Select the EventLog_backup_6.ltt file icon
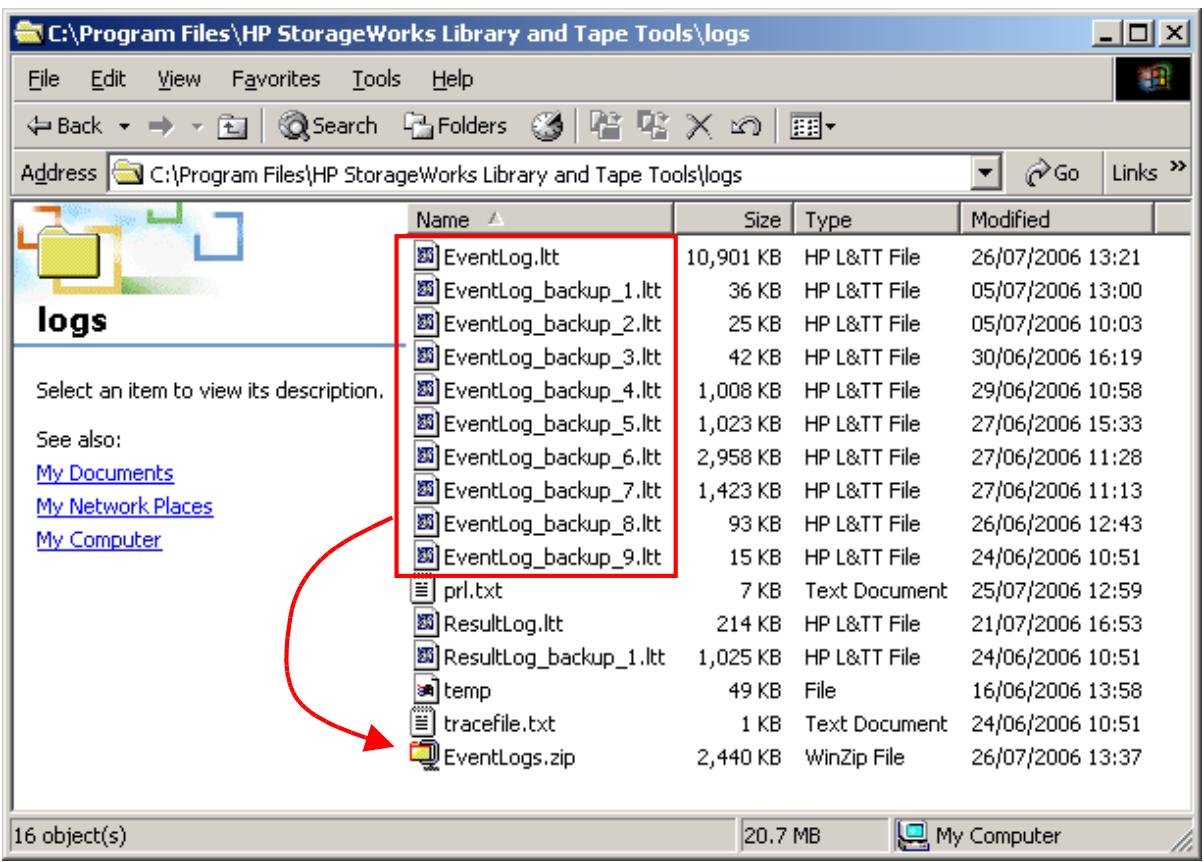This screenshot has height=862, width=1204. (x=426, y=456)
